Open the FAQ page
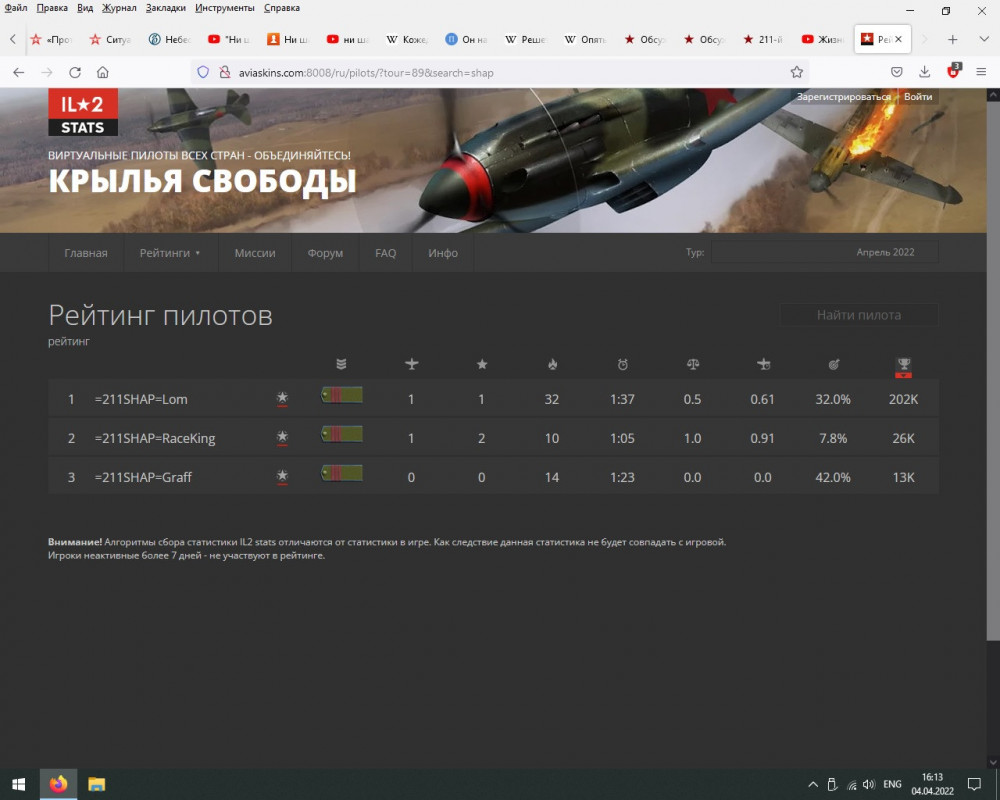This screenshot has width=1000, height=800. click(385, 253)
